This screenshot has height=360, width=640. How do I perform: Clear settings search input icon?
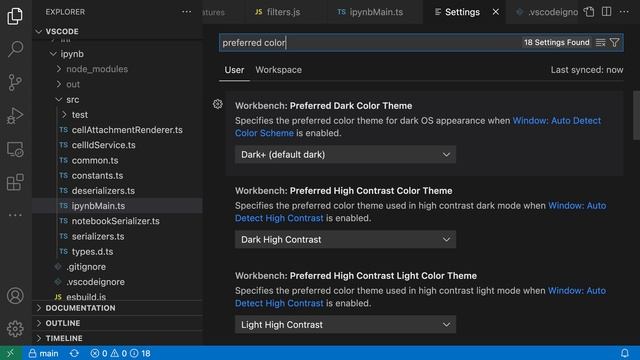tap(600, 42)
